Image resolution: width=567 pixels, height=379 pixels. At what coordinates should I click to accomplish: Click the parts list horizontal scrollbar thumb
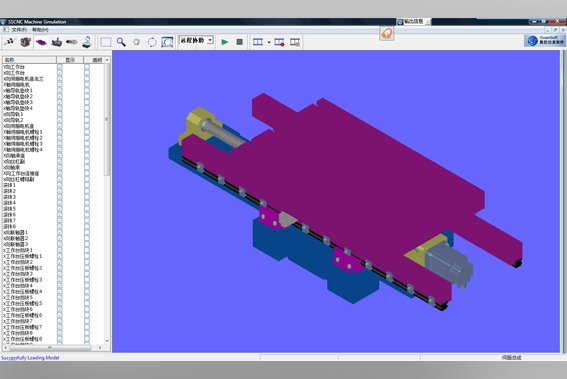click(x=49, y=348)
